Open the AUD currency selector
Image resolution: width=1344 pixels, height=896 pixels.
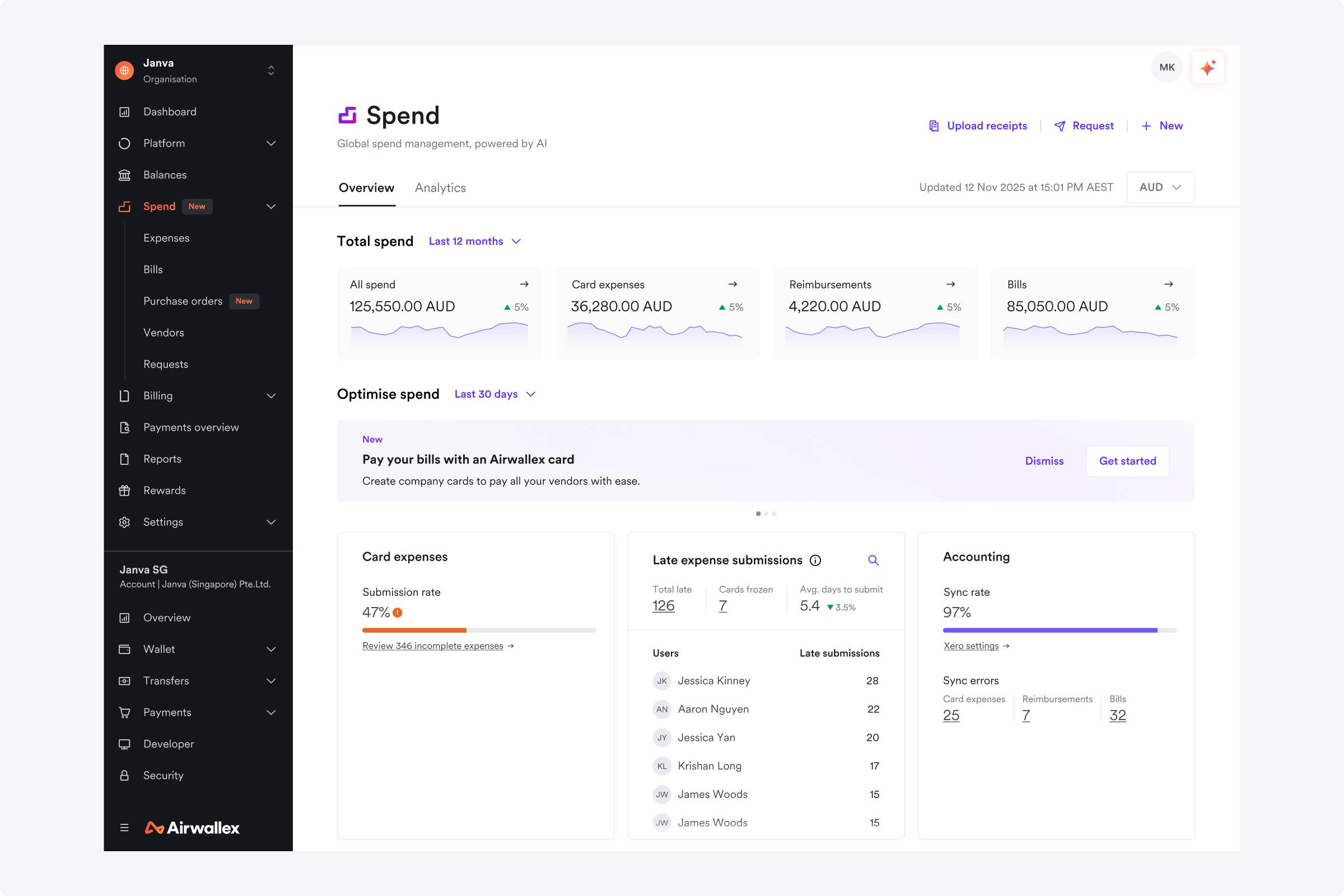coord(1160,187)
